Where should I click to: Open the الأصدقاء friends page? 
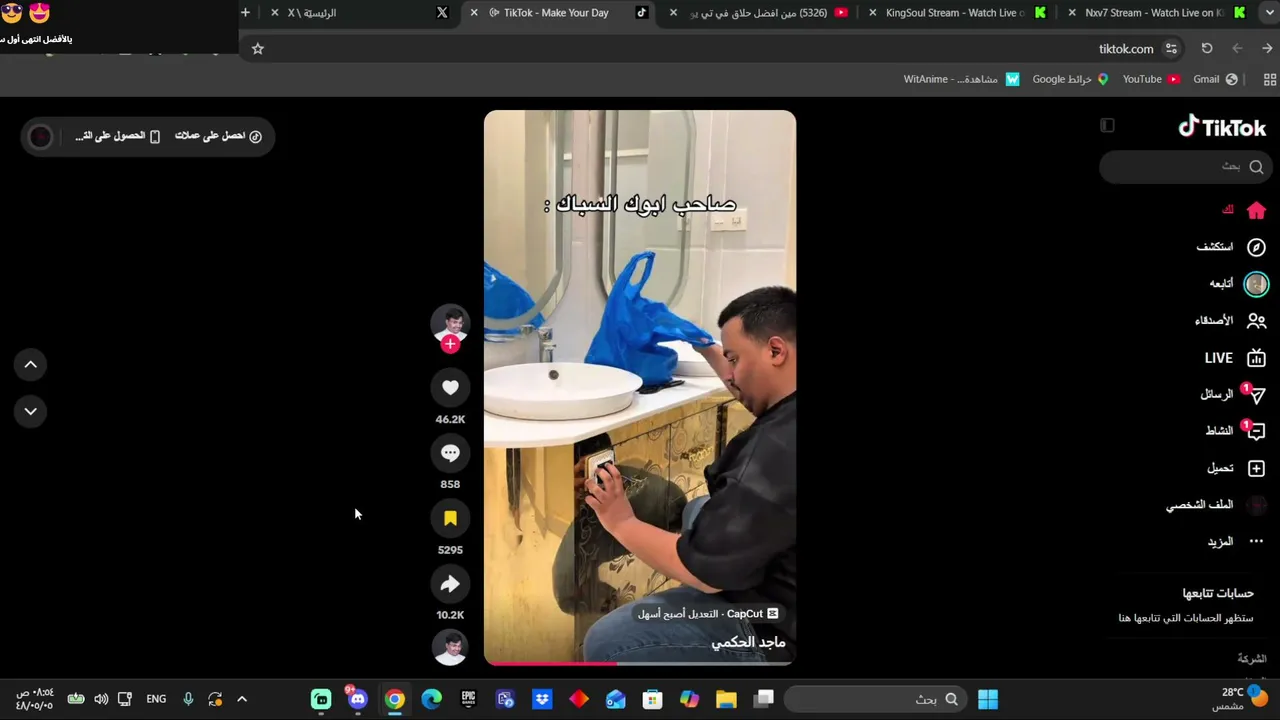tap(1231, 321)
